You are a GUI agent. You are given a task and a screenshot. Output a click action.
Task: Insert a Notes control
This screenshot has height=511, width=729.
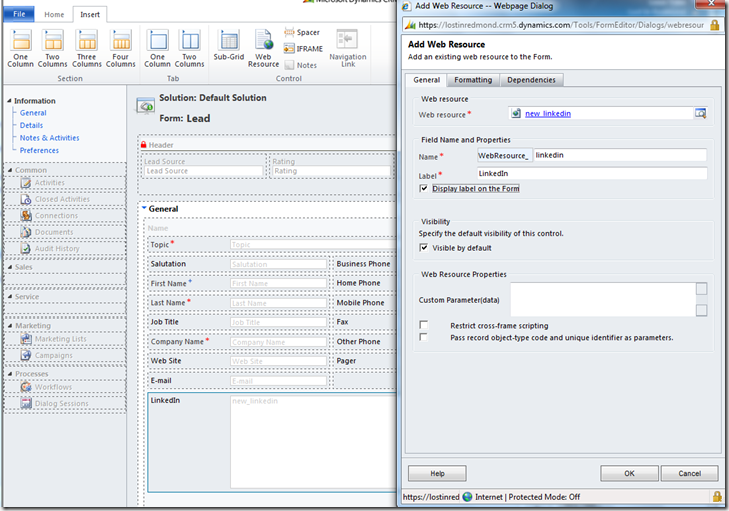(301, 65)
